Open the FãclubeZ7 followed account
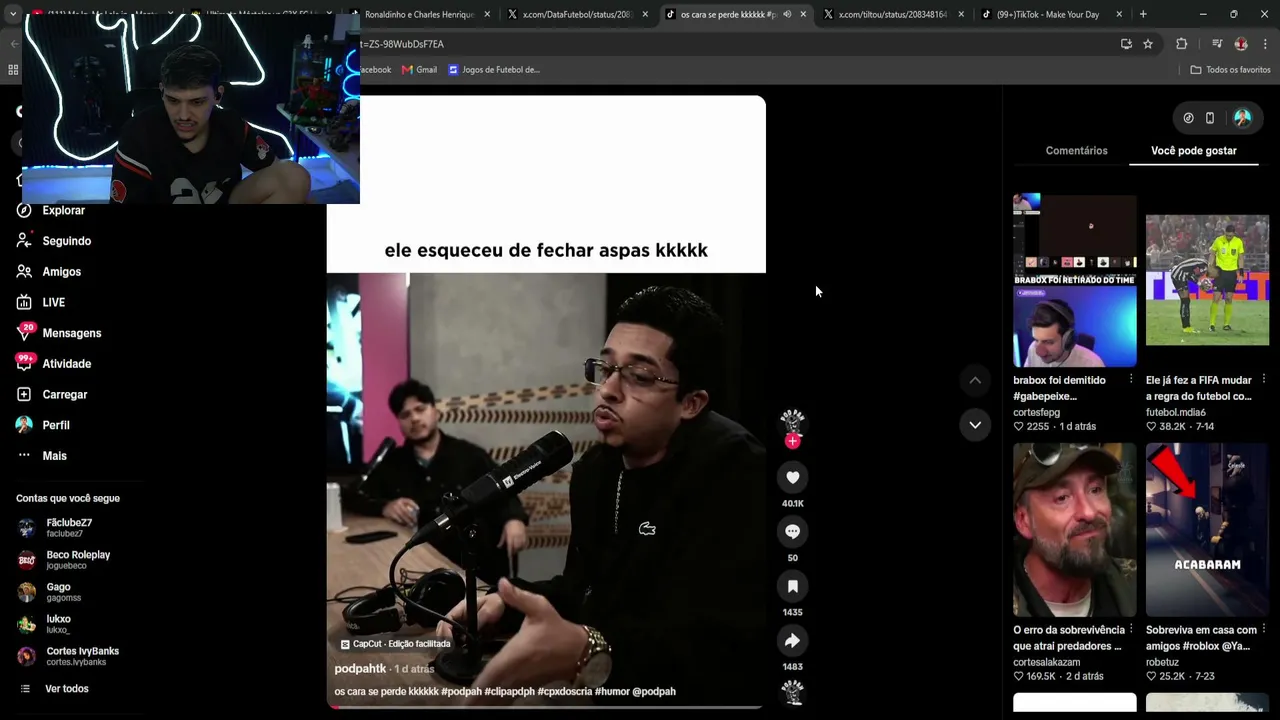Screen dimensions: 1280x720 (x=69, y=528)
